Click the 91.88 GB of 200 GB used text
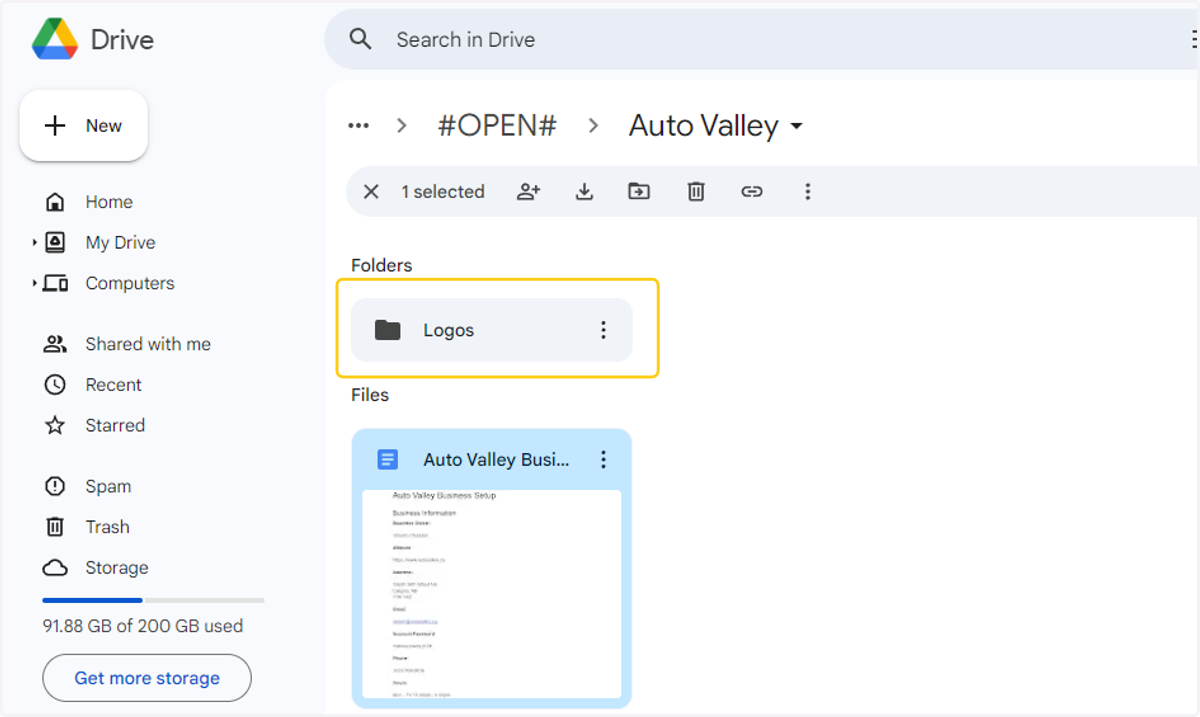 click(x=143, y=627)
